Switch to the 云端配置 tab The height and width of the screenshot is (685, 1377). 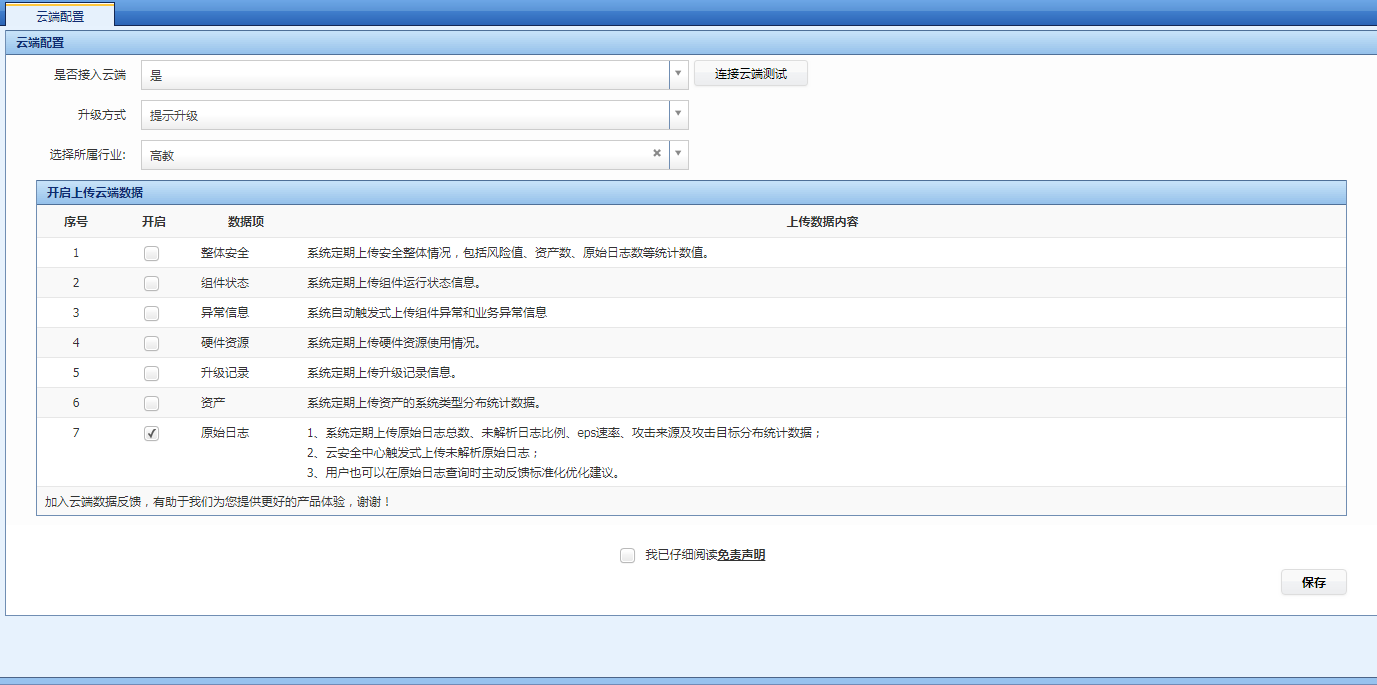tap(60, 15)
